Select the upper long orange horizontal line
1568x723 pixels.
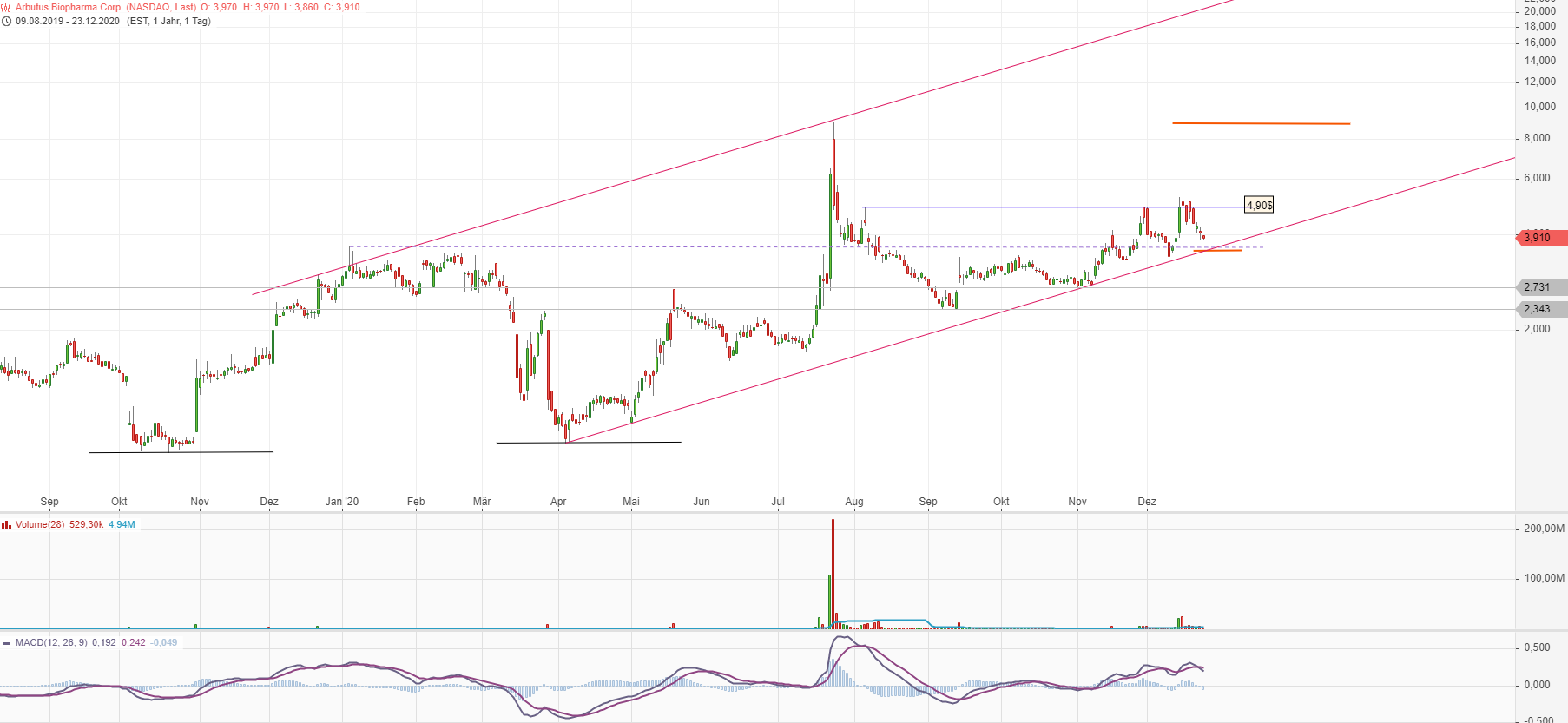click(1261, 123)
